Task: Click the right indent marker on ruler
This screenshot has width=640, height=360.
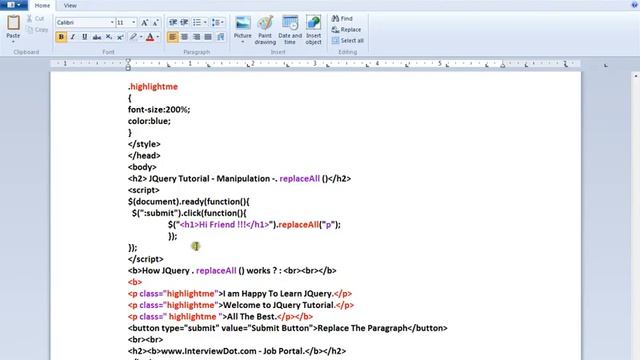Action: 503,65
